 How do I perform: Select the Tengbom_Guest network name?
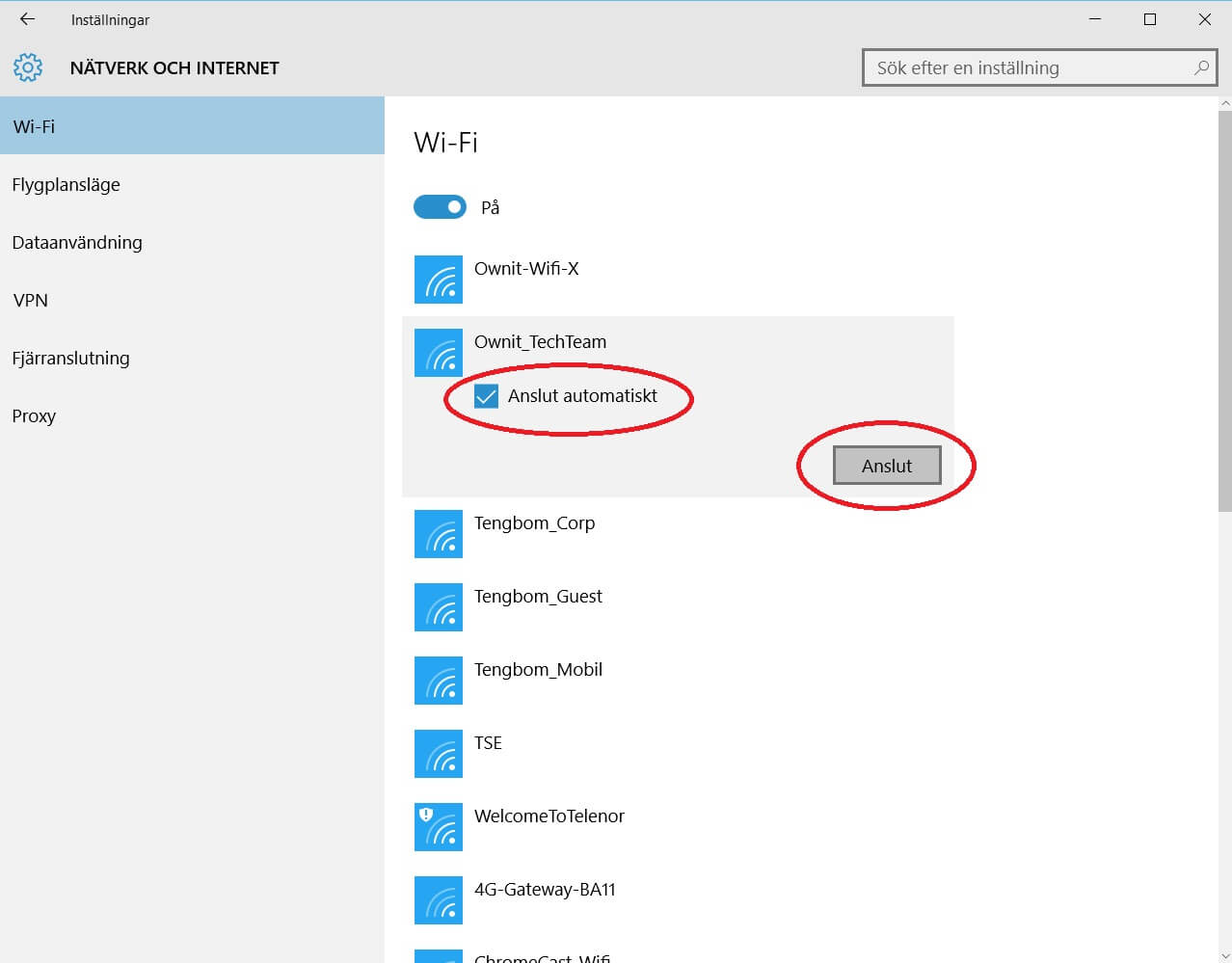538,597
